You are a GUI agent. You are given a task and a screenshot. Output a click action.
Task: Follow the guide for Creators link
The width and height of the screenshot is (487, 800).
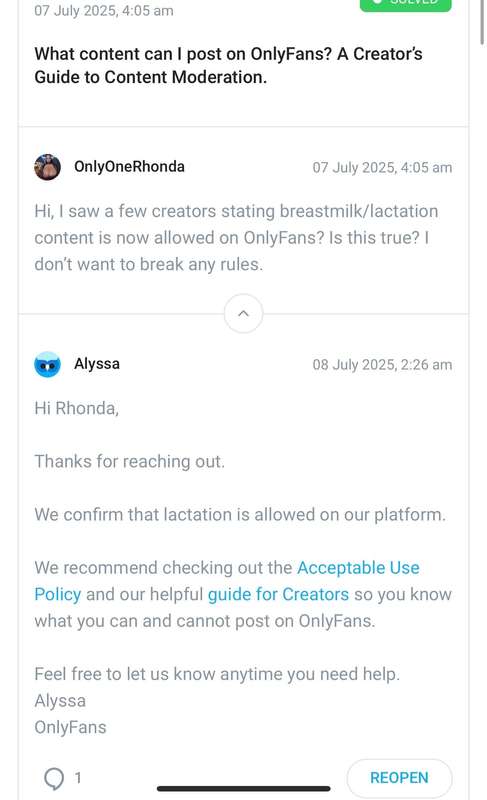(278, 594)
